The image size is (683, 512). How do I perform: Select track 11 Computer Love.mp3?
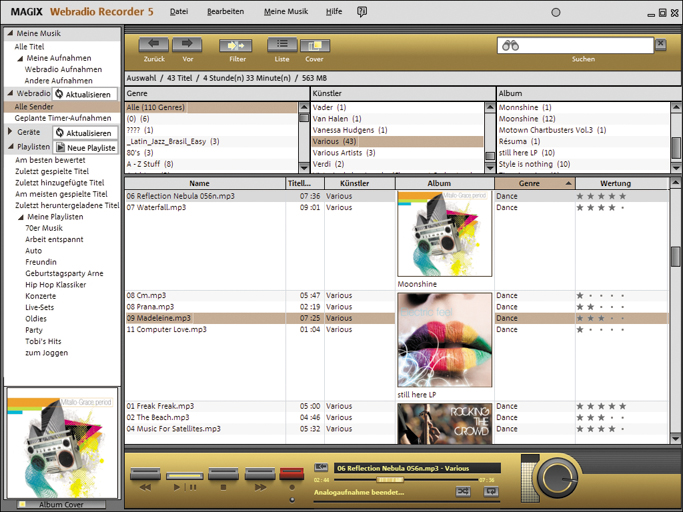pyautogui.click(x=166, y=329)
